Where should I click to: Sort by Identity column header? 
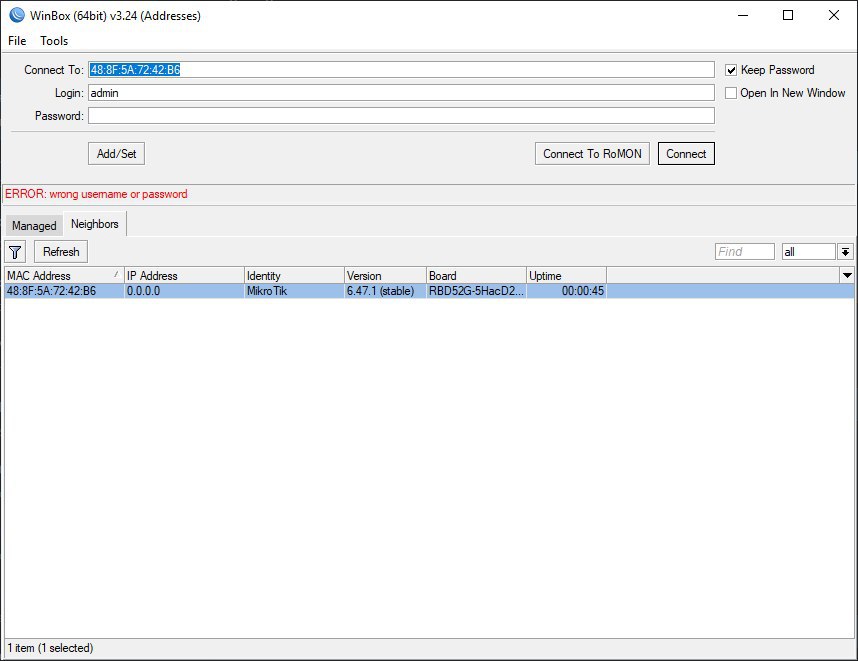pyautogui.click(x=294, y=276)
